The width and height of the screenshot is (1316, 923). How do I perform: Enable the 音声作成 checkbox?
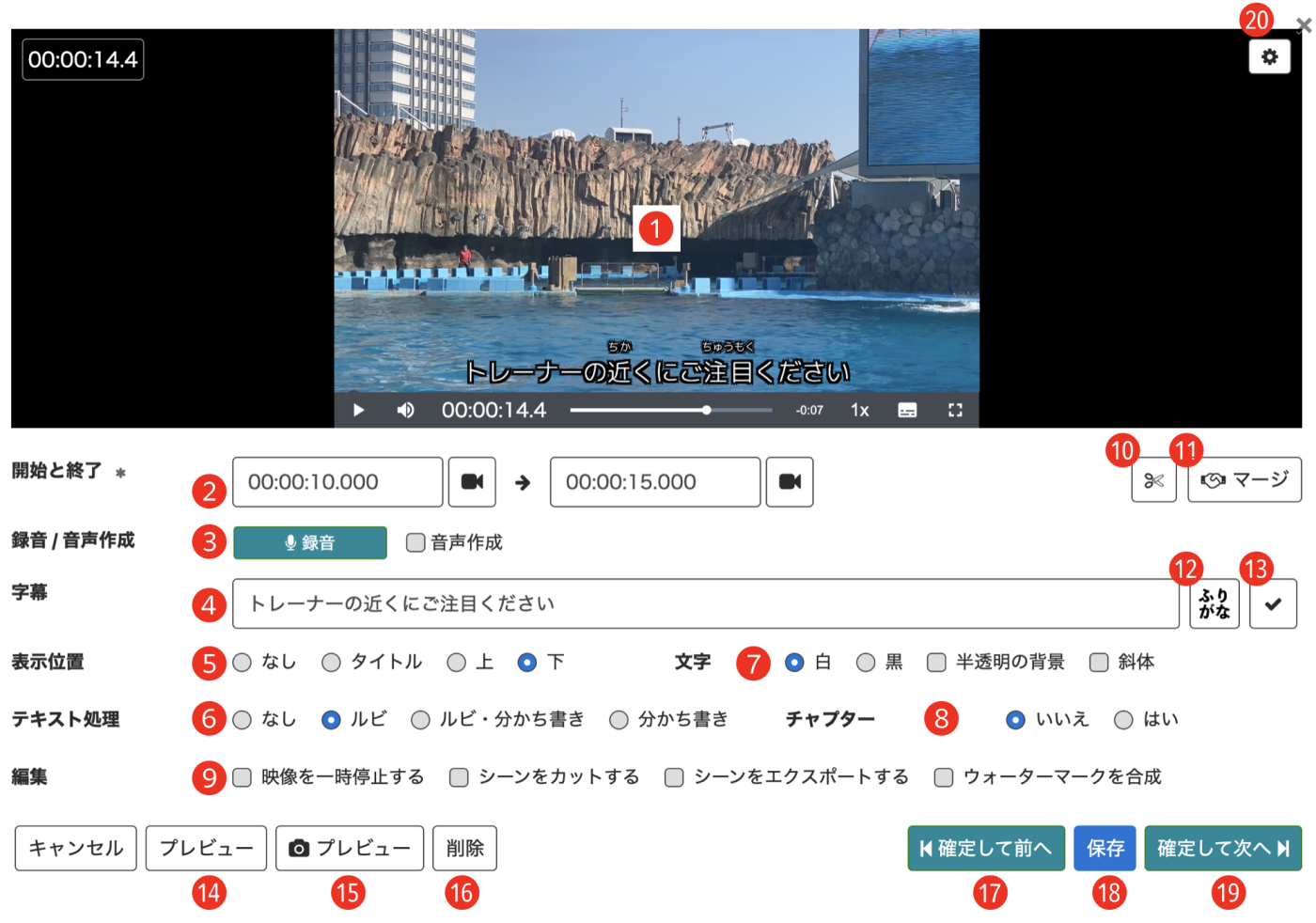click(x=415, y=542)
